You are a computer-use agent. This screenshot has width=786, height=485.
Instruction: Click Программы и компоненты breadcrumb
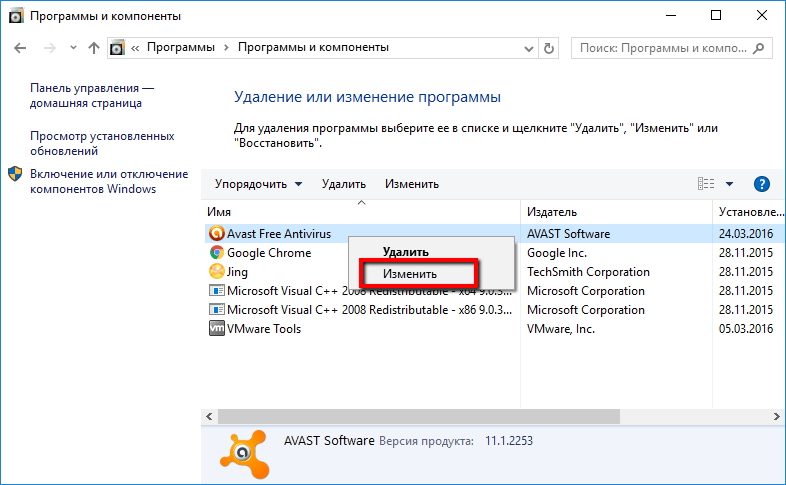pos(313,47)
